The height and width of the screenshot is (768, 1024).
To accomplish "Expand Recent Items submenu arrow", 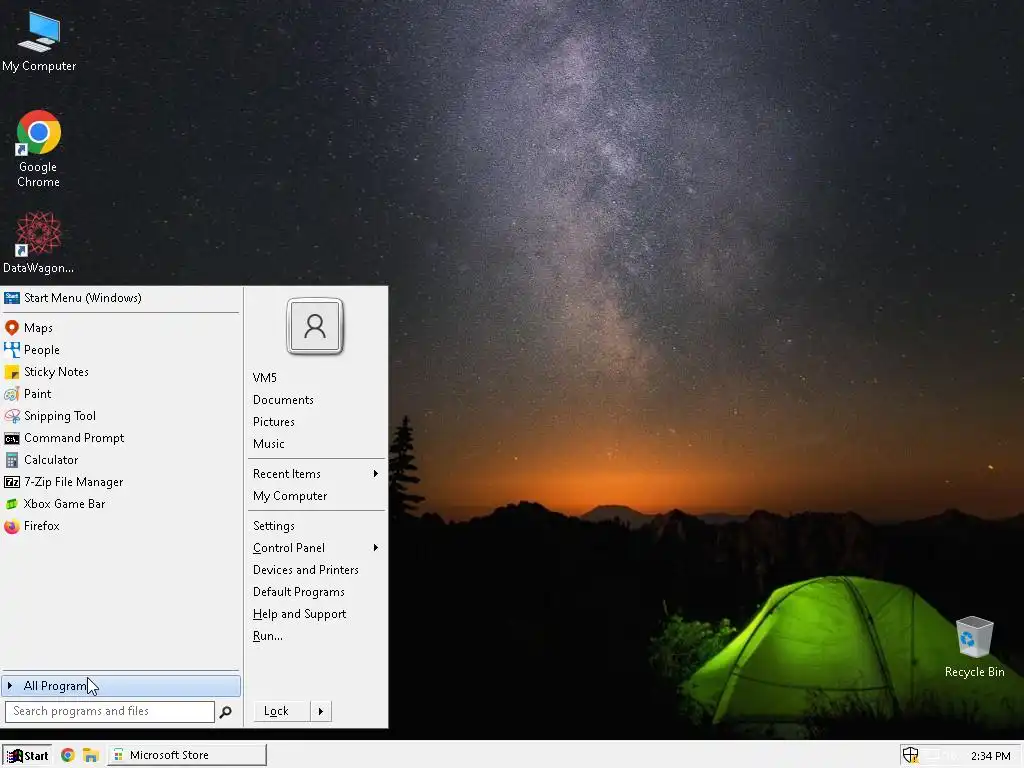I will pos(376,473).
